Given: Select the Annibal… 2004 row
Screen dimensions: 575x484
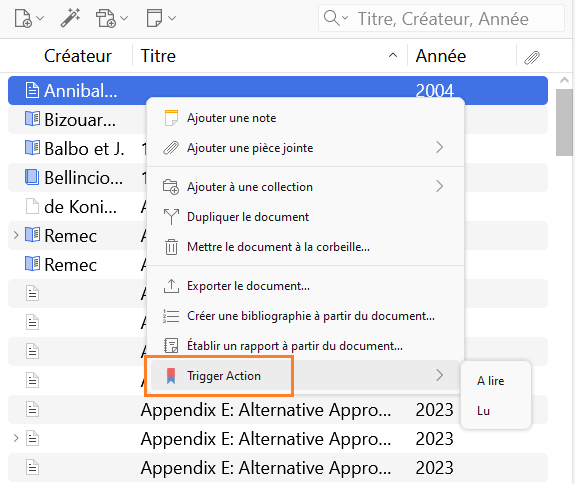Looking at the screenshot, I should coord(278,91).
